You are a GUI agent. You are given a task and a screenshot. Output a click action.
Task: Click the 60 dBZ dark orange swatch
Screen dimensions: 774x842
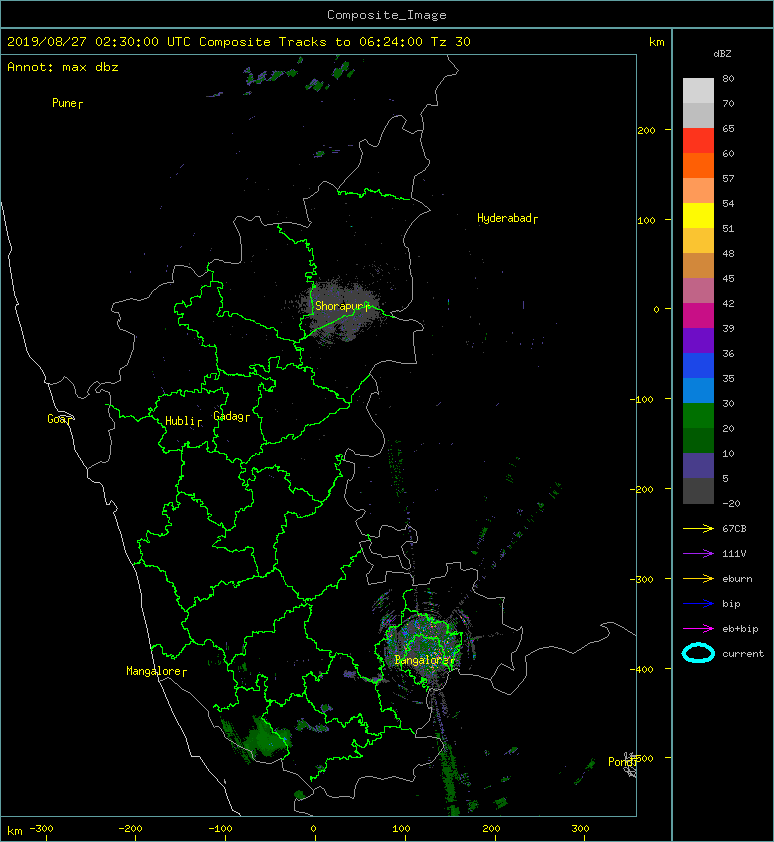(x=698, y=165)
